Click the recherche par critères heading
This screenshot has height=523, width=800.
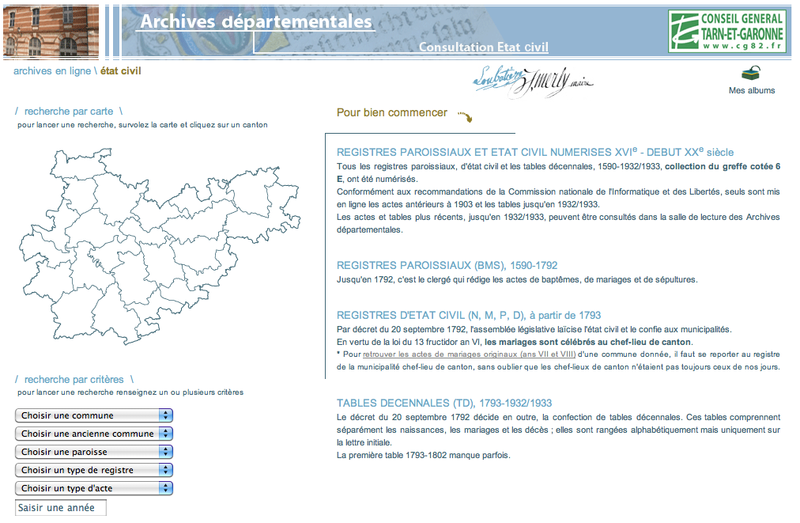(x=74, y=380)
